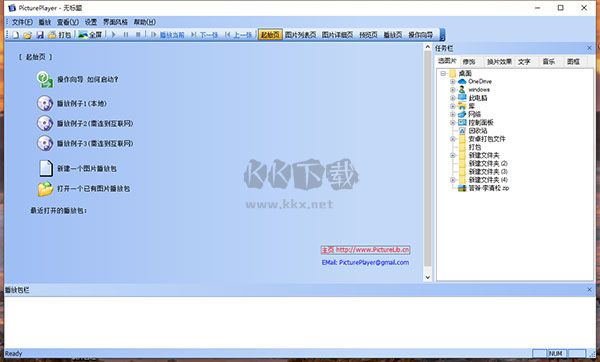Switch to 播放页 tab
The height and width of the screenshot is (362, 600).
pyautogui.click(x=393, y=34)
